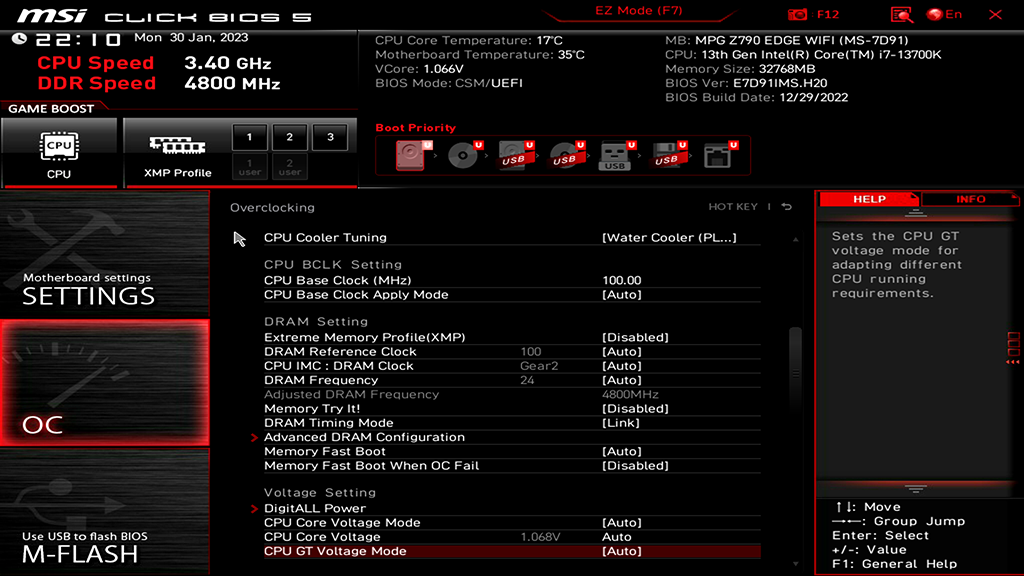Activate the GAME BOOST control
Image resolution: width=1024 pixels, height=576 pixels.
[52, 108]
